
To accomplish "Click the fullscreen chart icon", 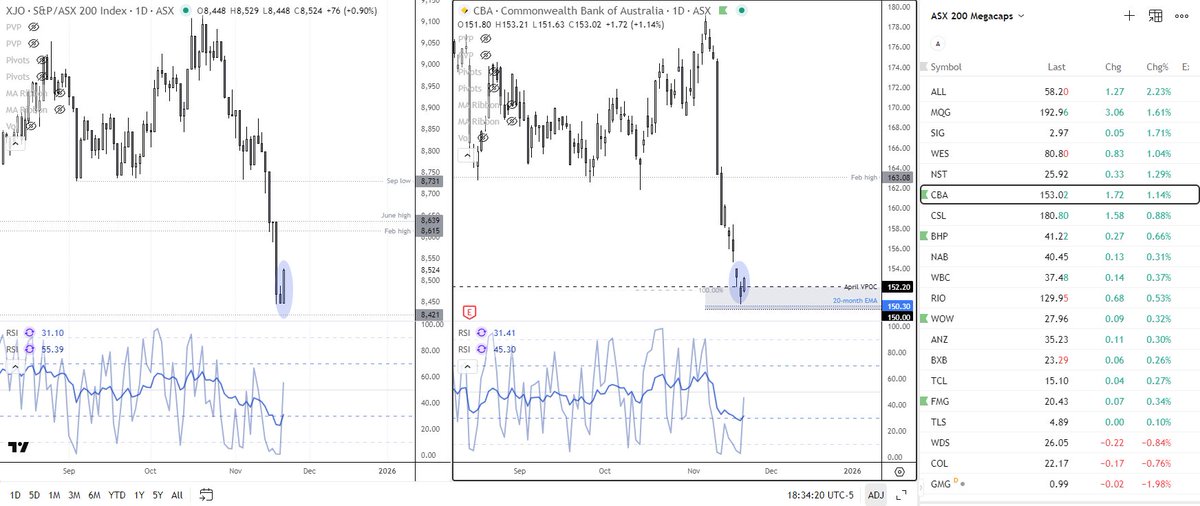I will pos(902,494).
